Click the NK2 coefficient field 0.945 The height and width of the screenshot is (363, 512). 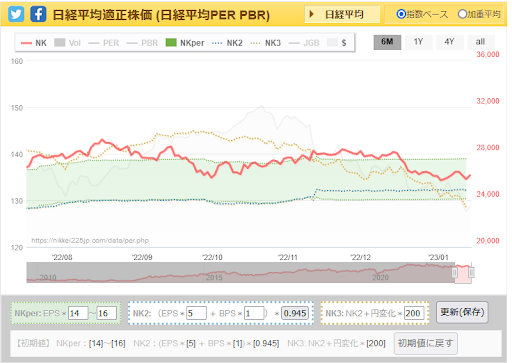[x=295, y=313]
